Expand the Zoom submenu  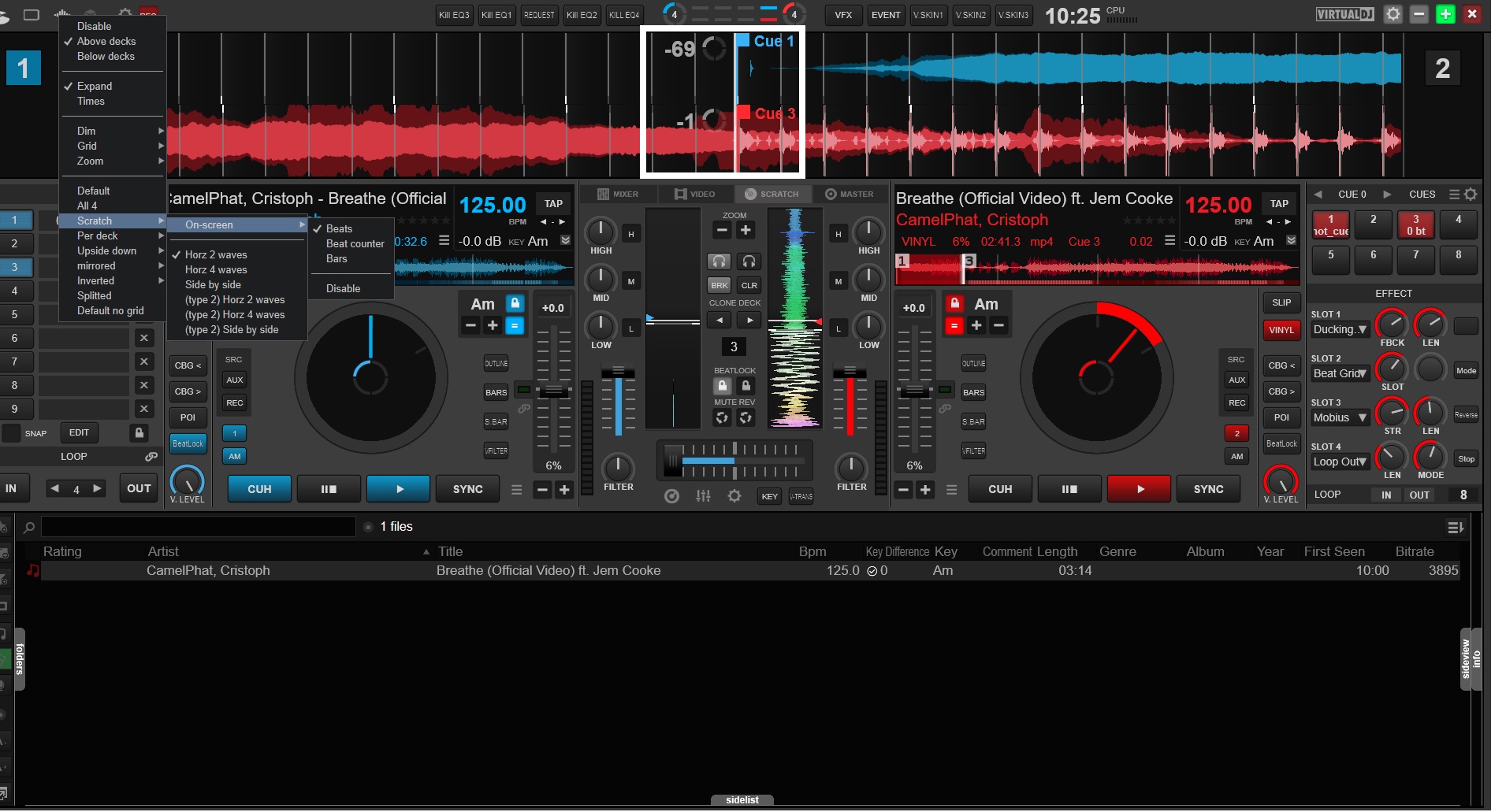(x=113, y=161)
